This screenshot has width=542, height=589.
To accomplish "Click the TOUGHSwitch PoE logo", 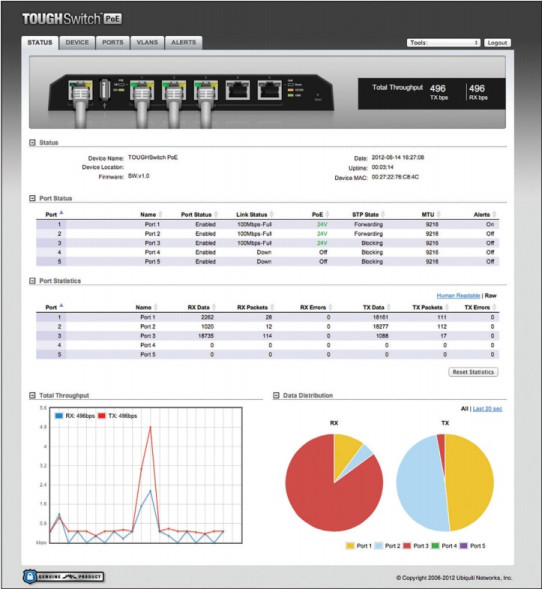I will [72, 18].
